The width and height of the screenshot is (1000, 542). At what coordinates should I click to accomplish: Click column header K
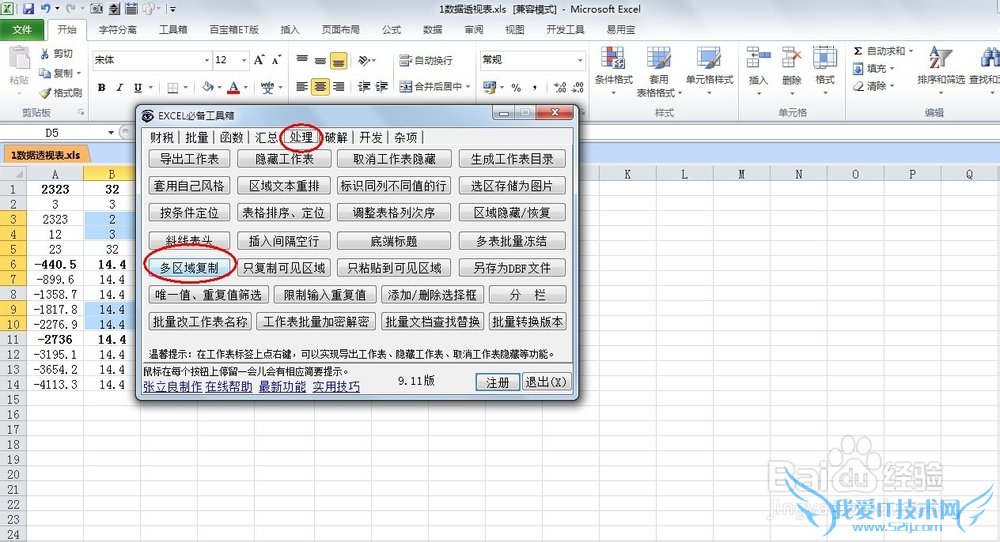(628, 174)
